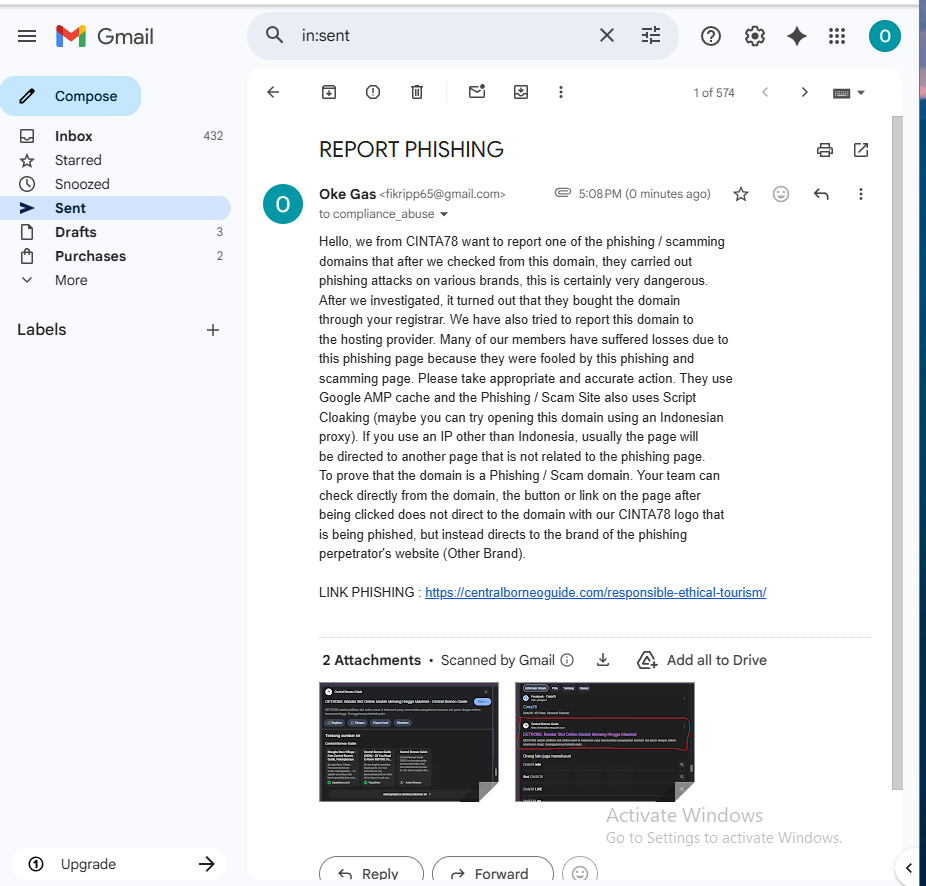Go to the next message arrow
Viewport: 926px width, 886px height.
tap(804, 92)
